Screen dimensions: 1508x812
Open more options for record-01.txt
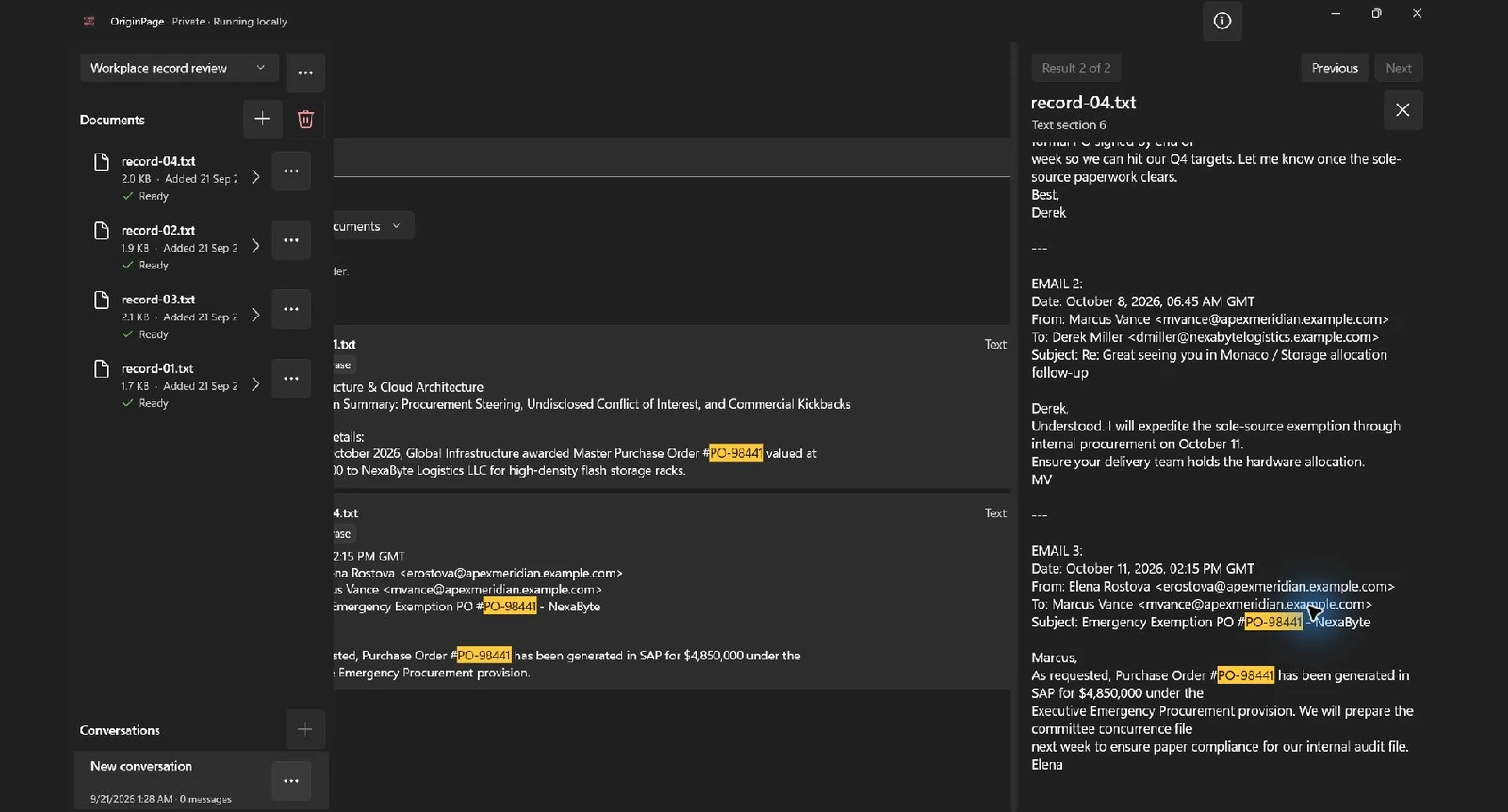pos(291,379)
